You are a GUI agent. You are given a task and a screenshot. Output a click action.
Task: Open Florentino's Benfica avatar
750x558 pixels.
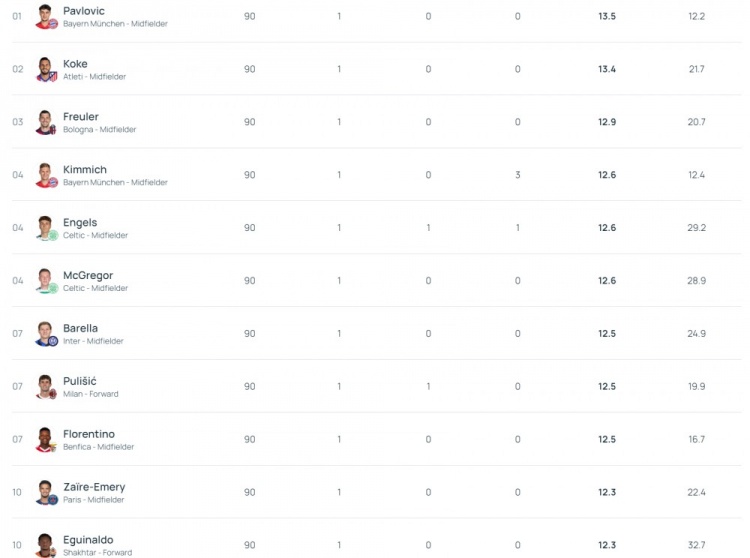46,440
